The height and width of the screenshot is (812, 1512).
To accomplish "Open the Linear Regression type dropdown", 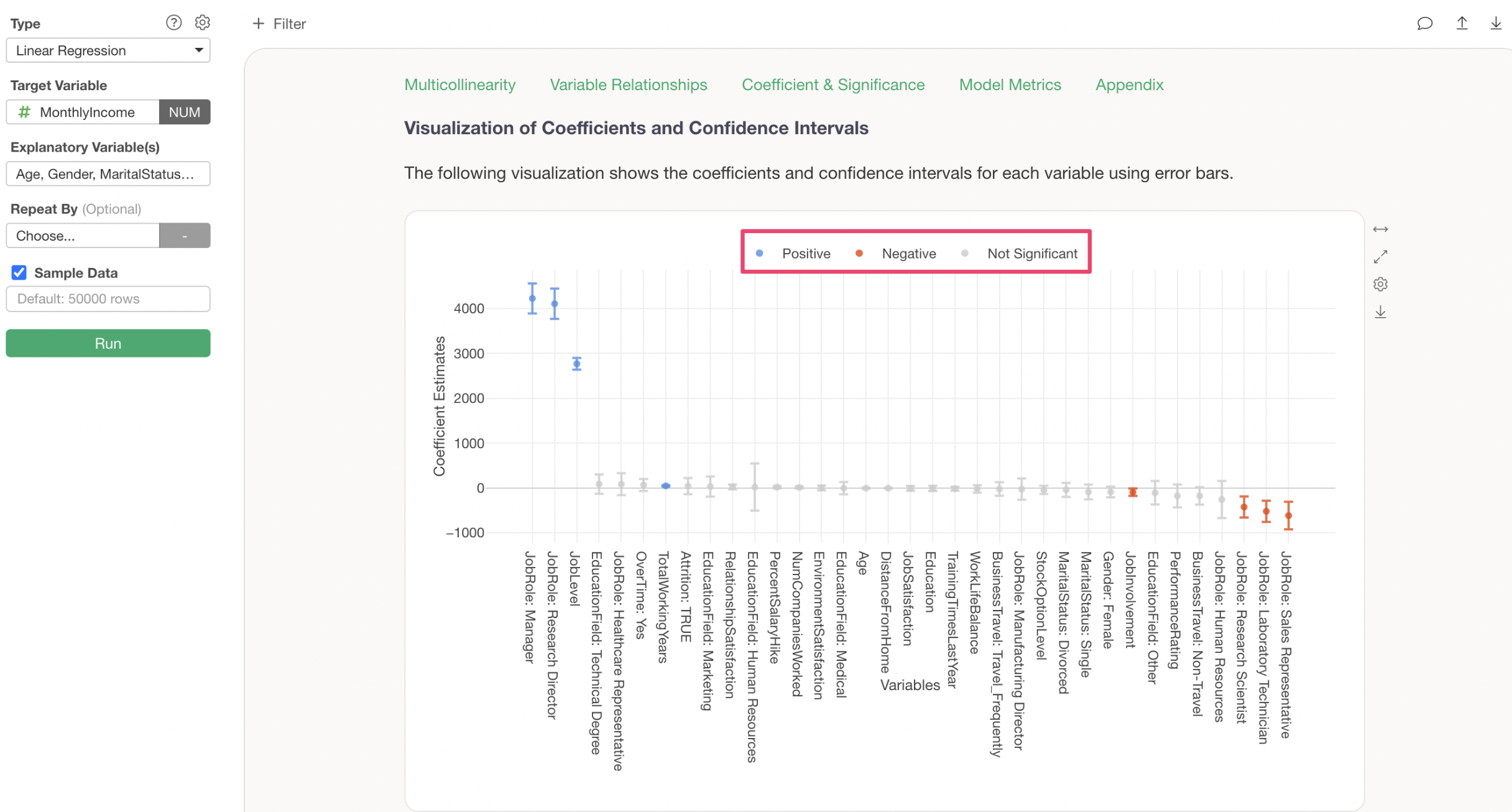I will point(108,50).
